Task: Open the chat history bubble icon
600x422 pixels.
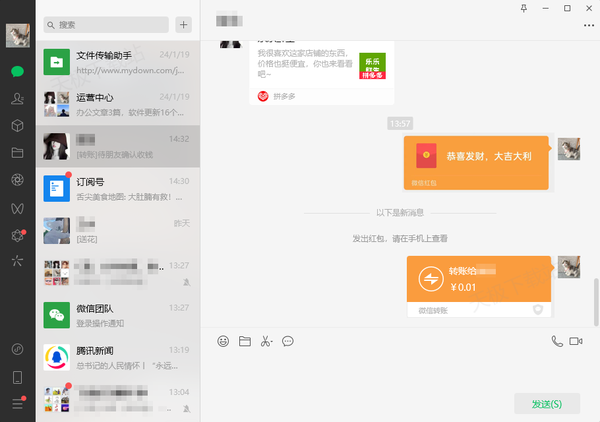Action: 288,341
